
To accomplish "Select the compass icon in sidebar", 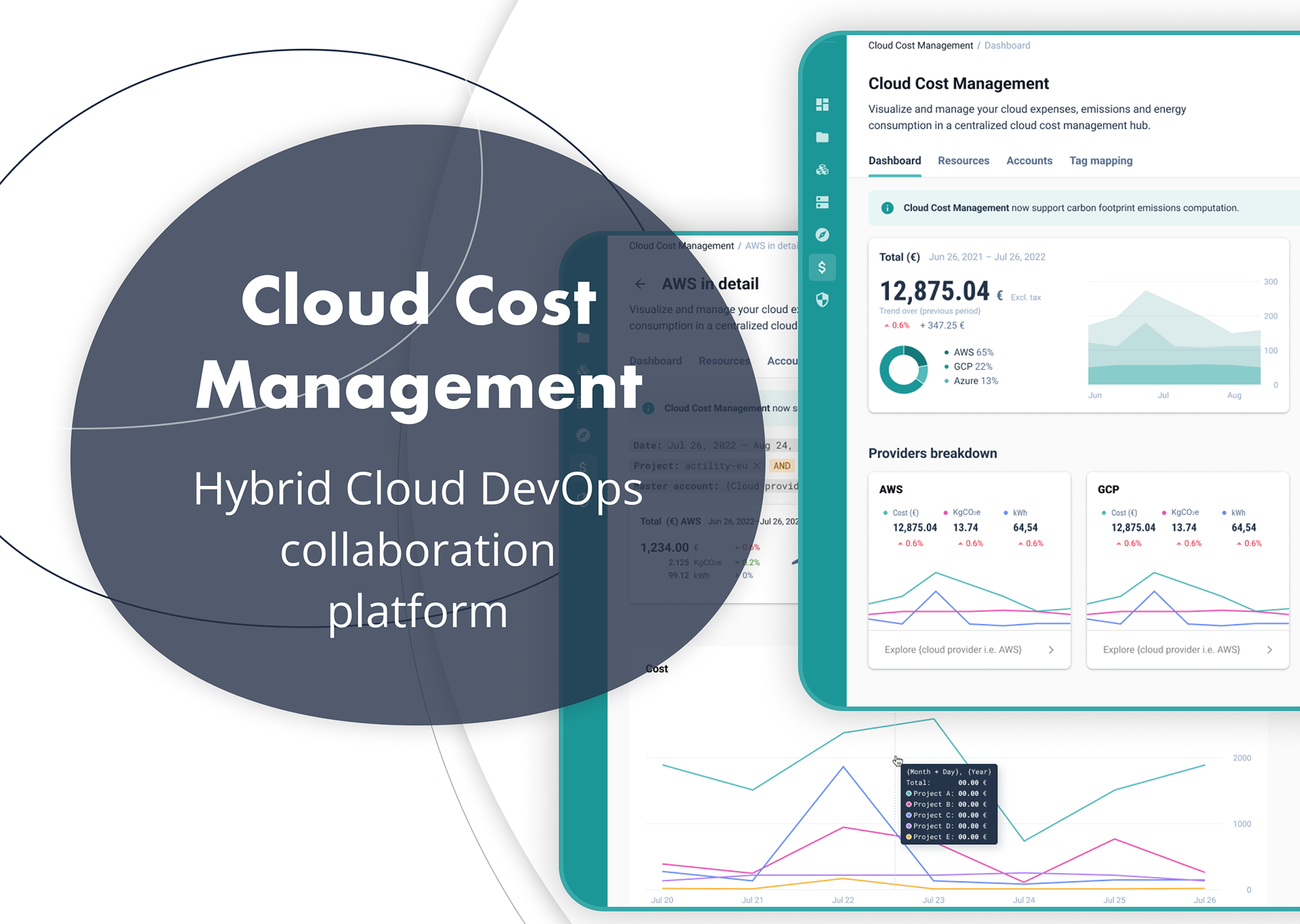I will click(822, 235).
